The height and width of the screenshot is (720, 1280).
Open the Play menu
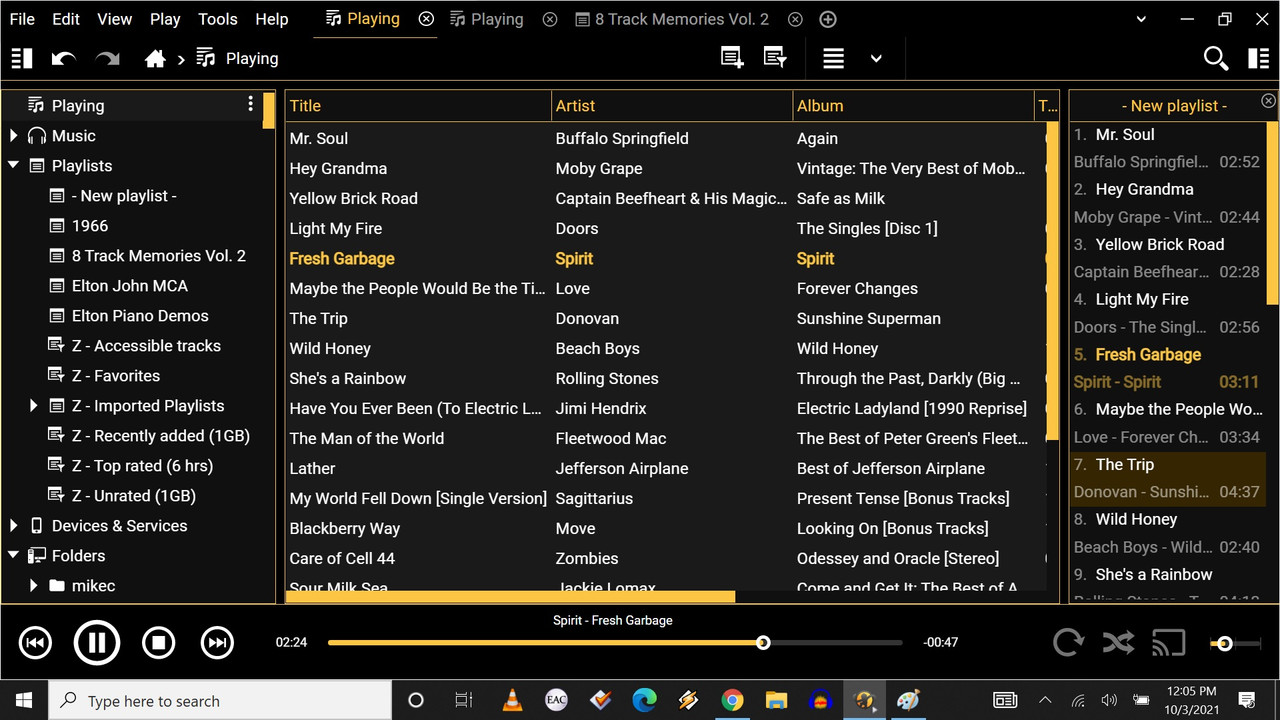pos(165,19)
